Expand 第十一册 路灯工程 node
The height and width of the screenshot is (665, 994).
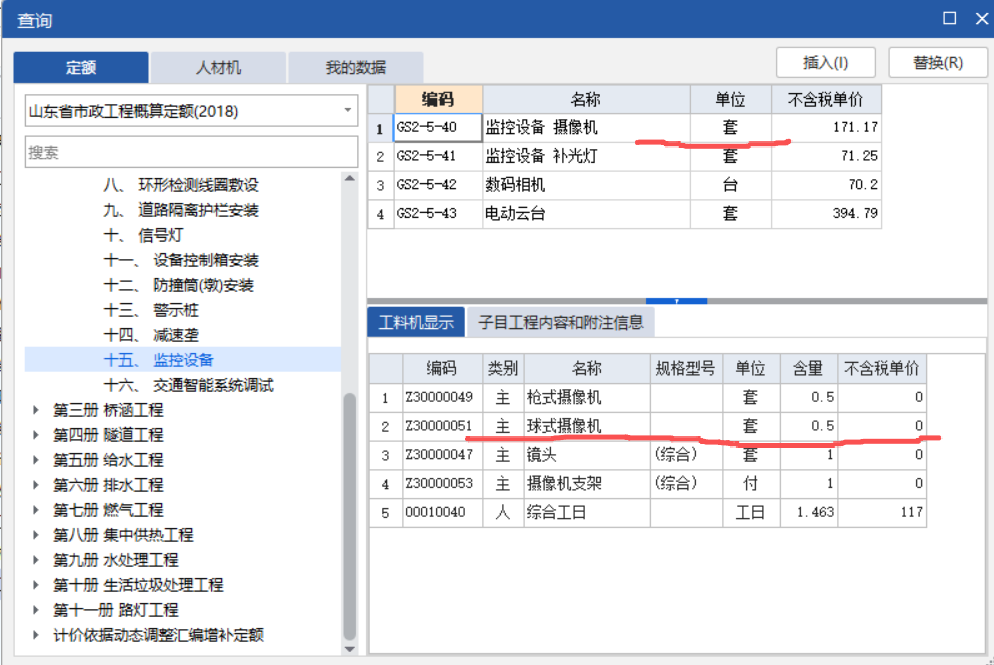click(x=36, y=610)
